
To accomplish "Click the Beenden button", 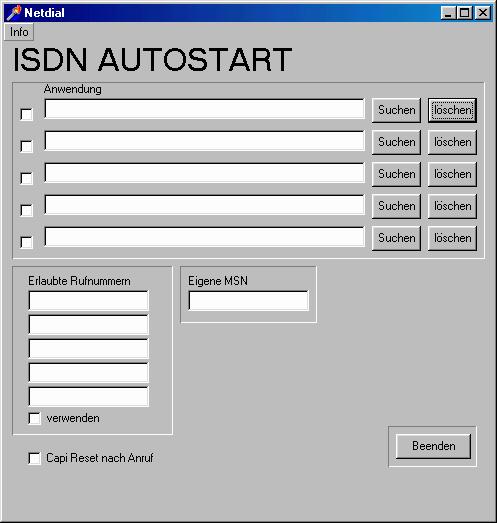I will (x=433, y=446).
